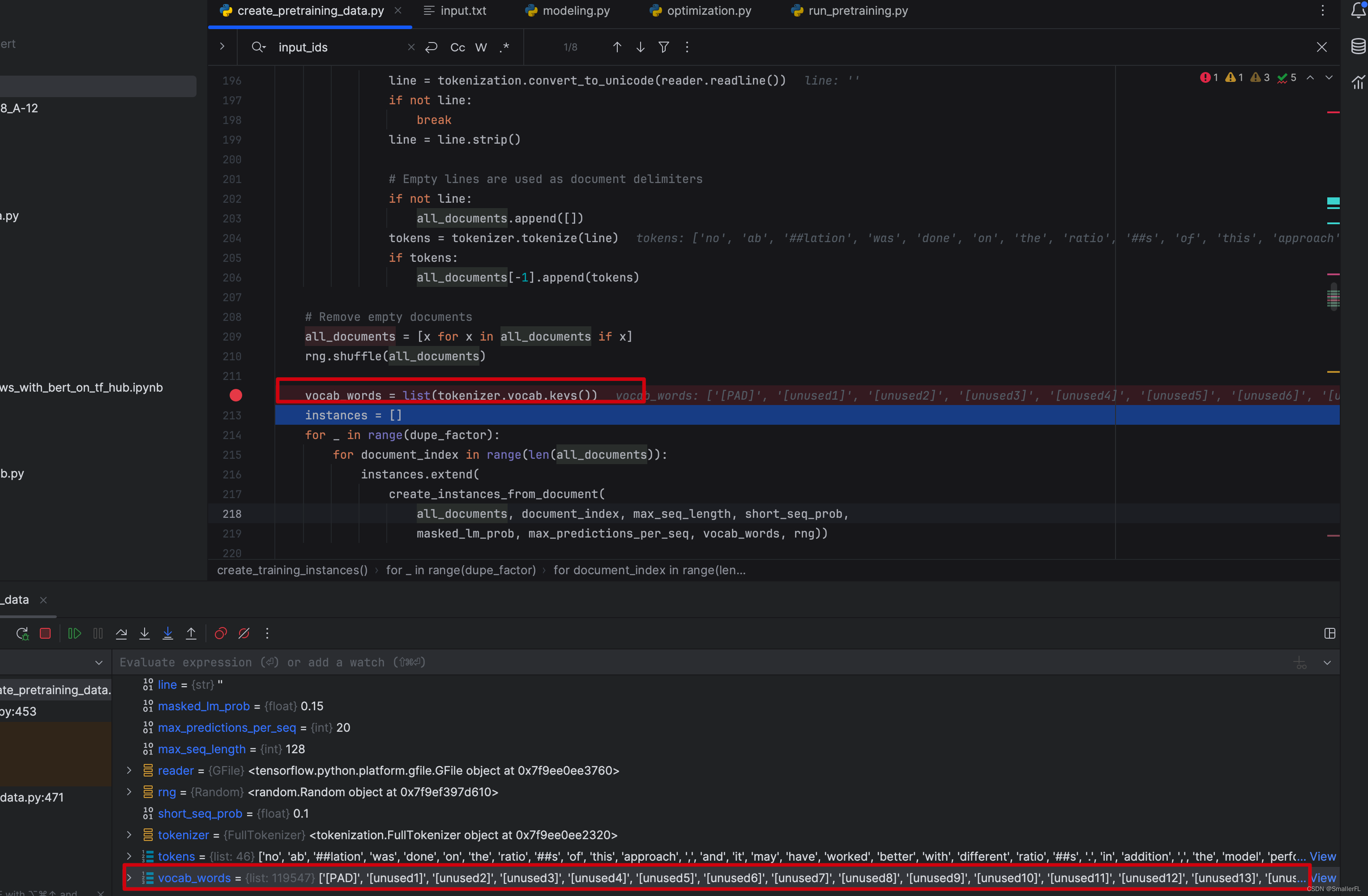Open the View Breakpoints dialog
The height and width of the screenshot is (896, 1368).
[x=221, y=633]
